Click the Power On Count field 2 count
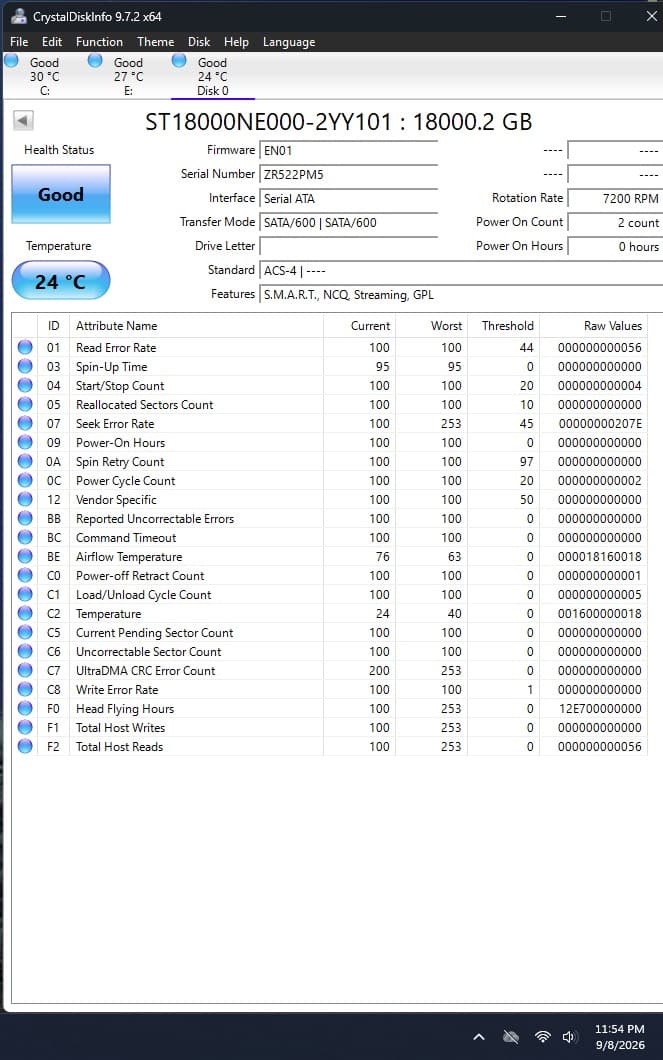 (x=615, y=222)
